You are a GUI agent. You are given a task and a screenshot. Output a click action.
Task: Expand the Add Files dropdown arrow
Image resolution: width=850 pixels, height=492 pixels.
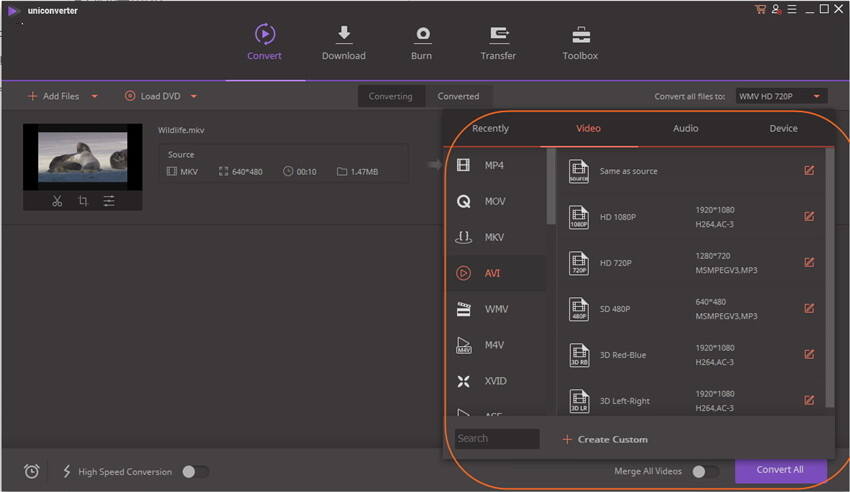coord(94,96)
